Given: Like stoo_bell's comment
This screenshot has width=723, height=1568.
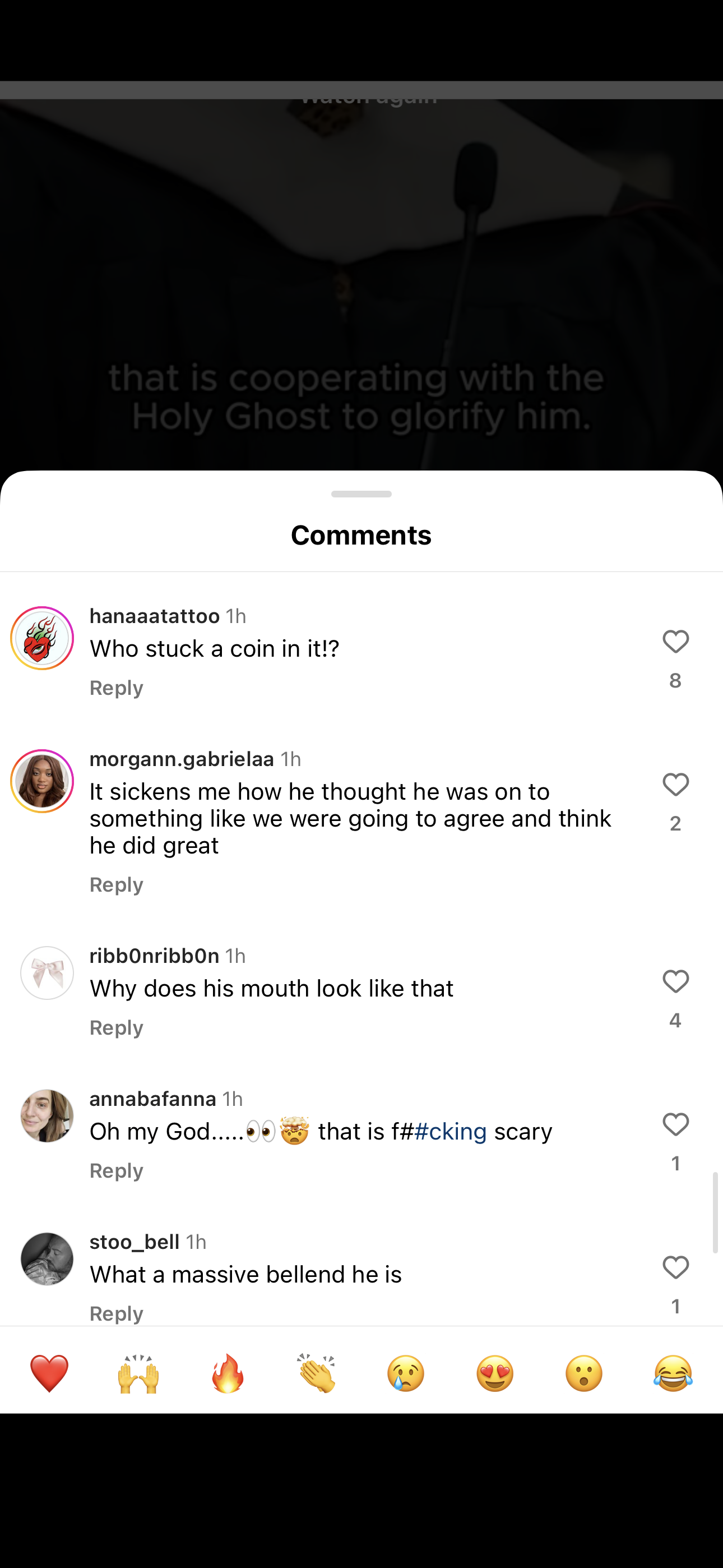Looking at the screenshot, I should click(675, 1267).
